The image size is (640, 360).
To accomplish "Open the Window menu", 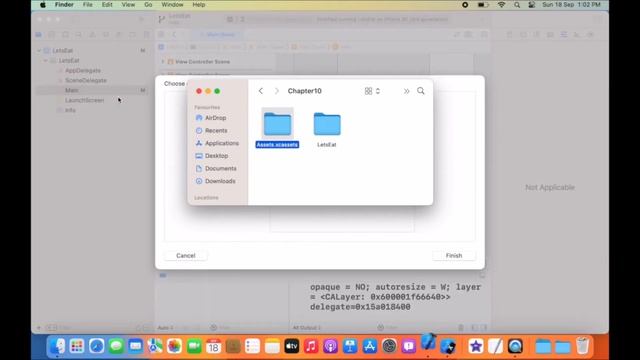I will click(172, 5).
